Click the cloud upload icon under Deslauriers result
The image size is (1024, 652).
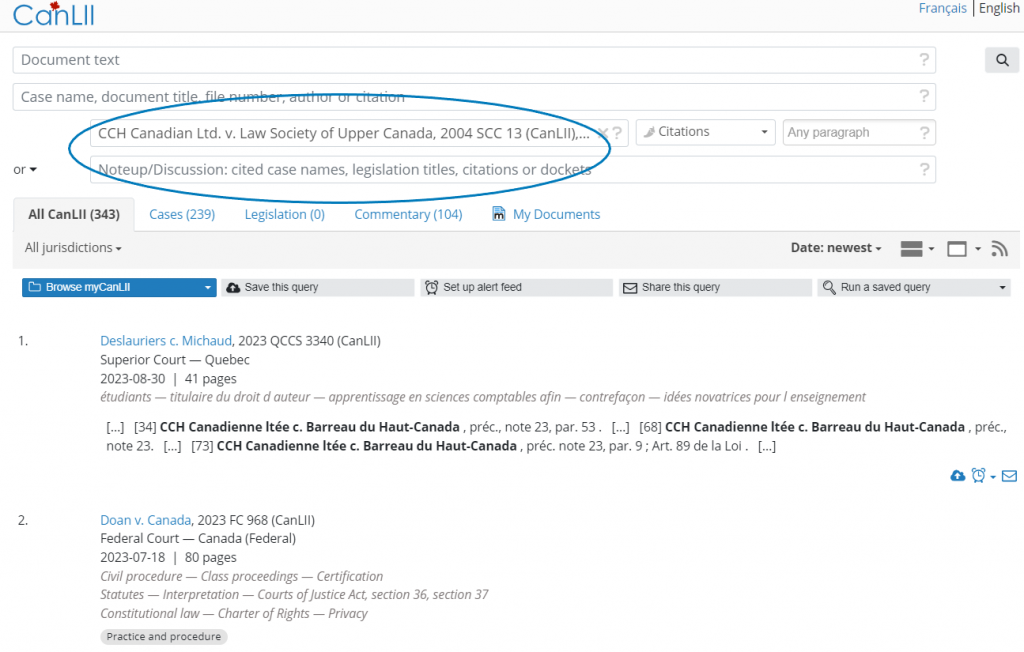tap(957, 476)
